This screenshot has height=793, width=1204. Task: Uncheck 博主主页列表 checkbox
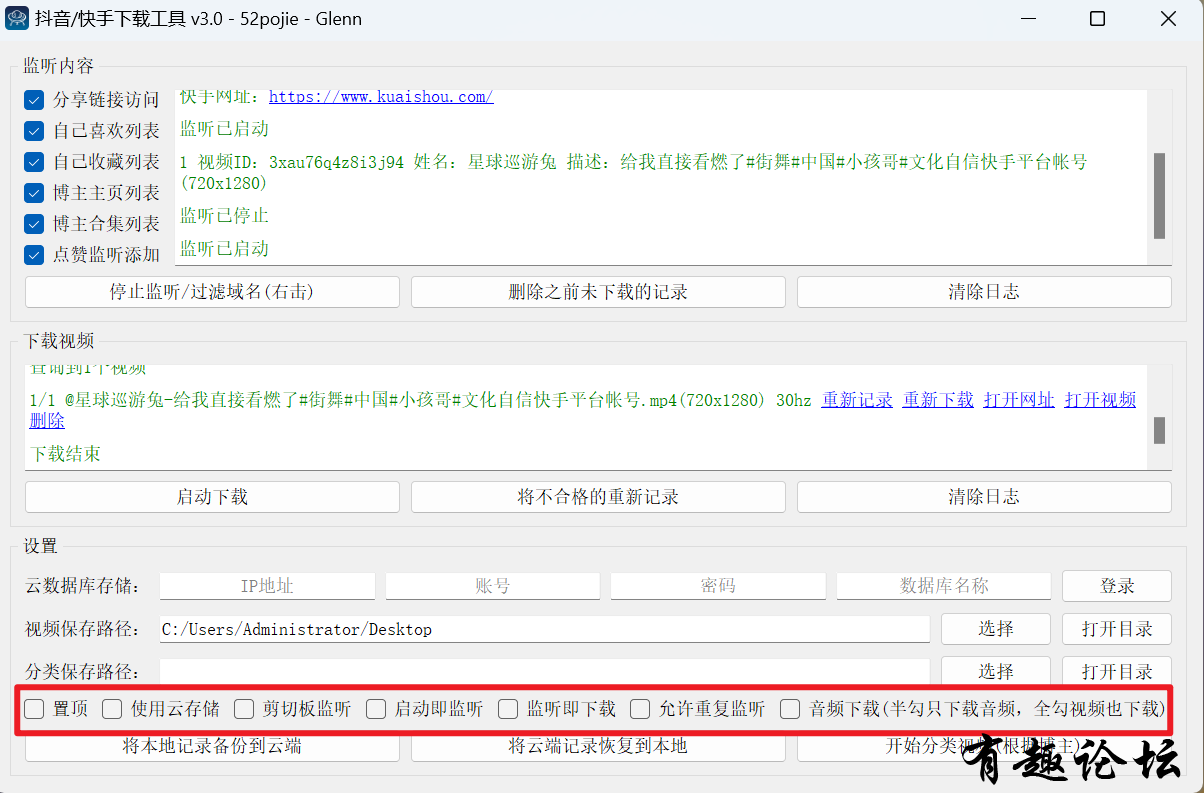tap(34, 193)
